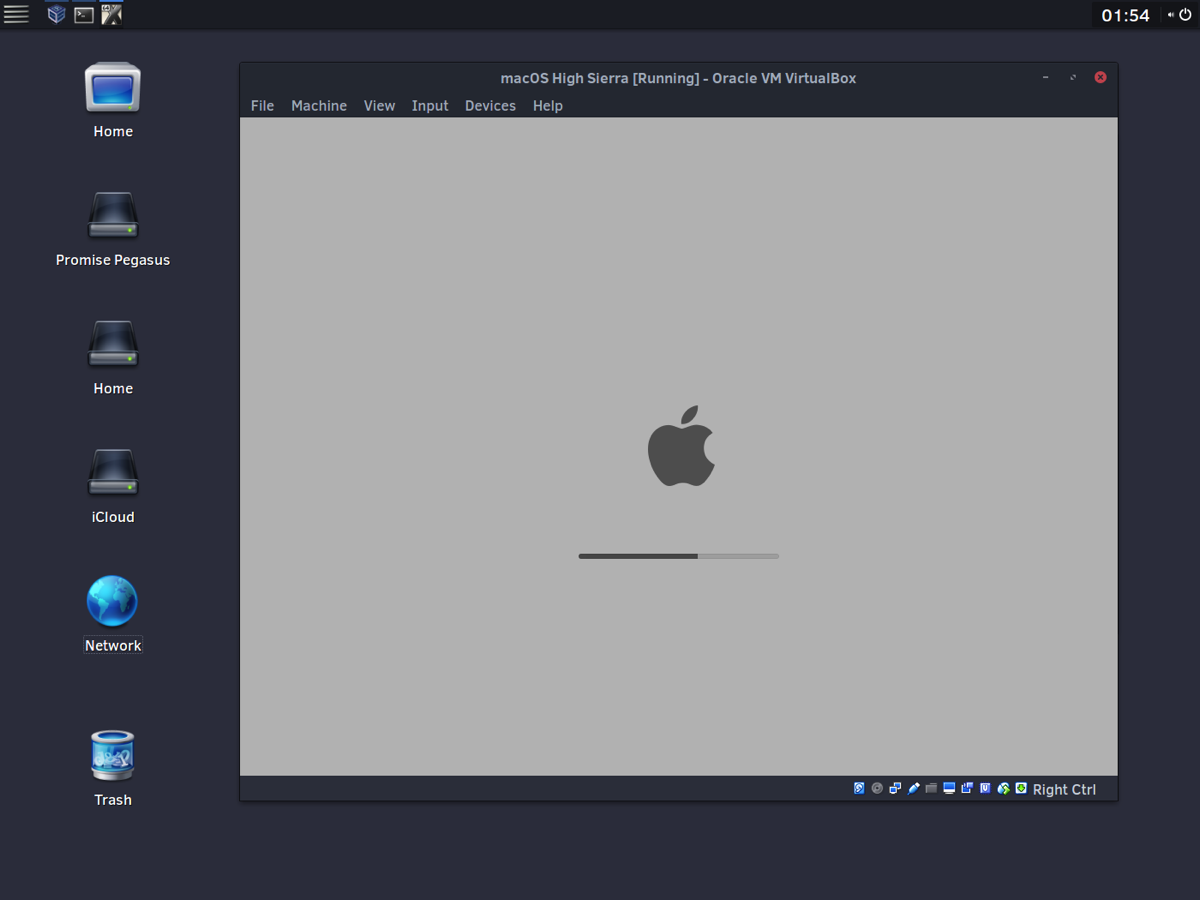The height and width of the screenshot is (900, 1200).
Task: Open the Devices menu
Action: 490,106
